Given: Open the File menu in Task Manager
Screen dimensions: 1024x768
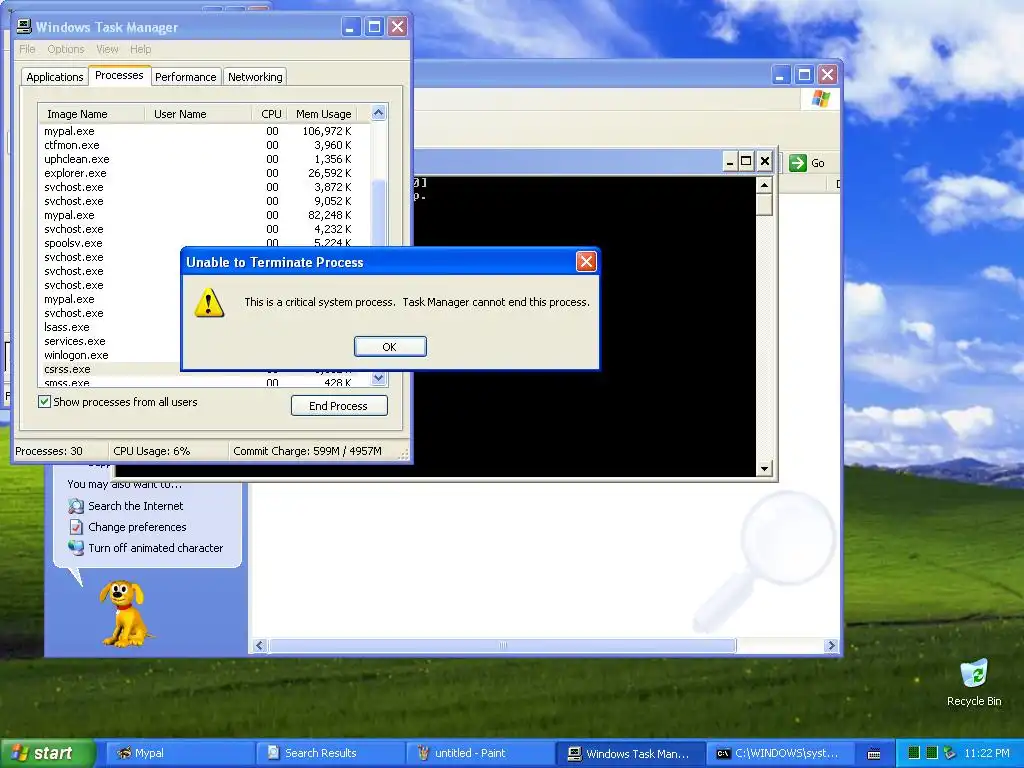Looking at the screenshot, I should point(27,49).
